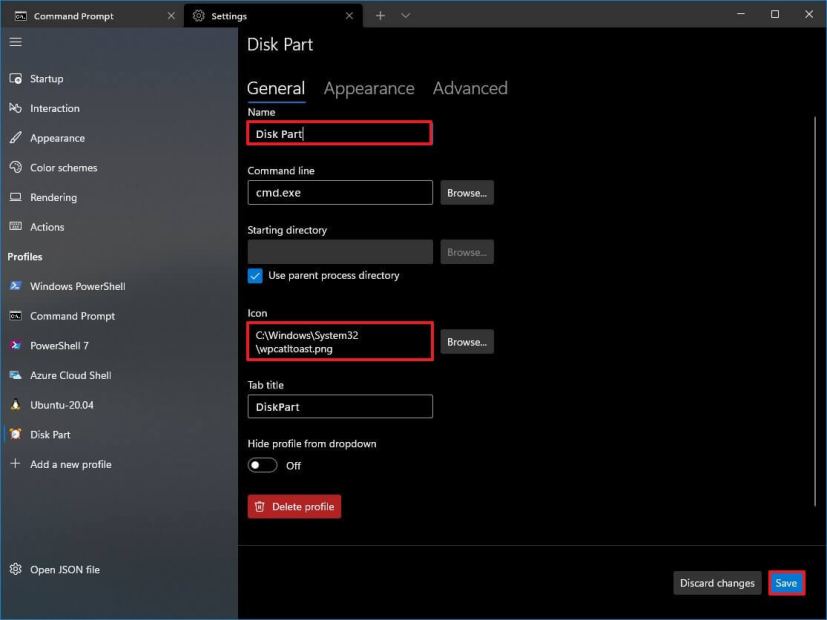The width and height of the screenshot is (827, 620).
Task: Select the Azure Cloud Shell profile icon
Action: pyautogui.click(x=15, y=375)
